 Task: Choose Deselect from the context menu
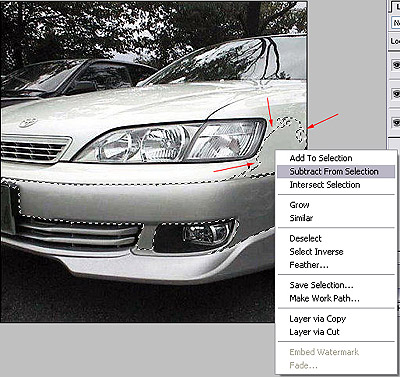click(x=336, y=238)
